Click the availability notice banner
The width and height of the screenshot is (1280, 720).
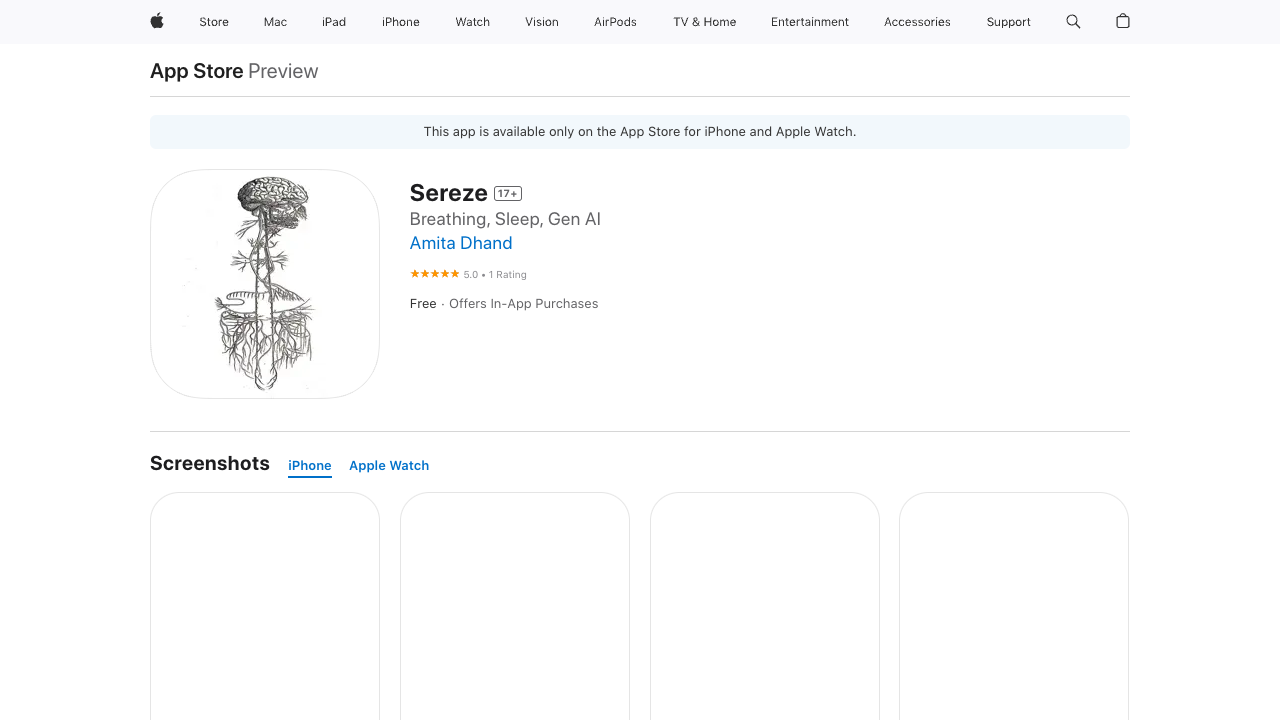[639, 131]
